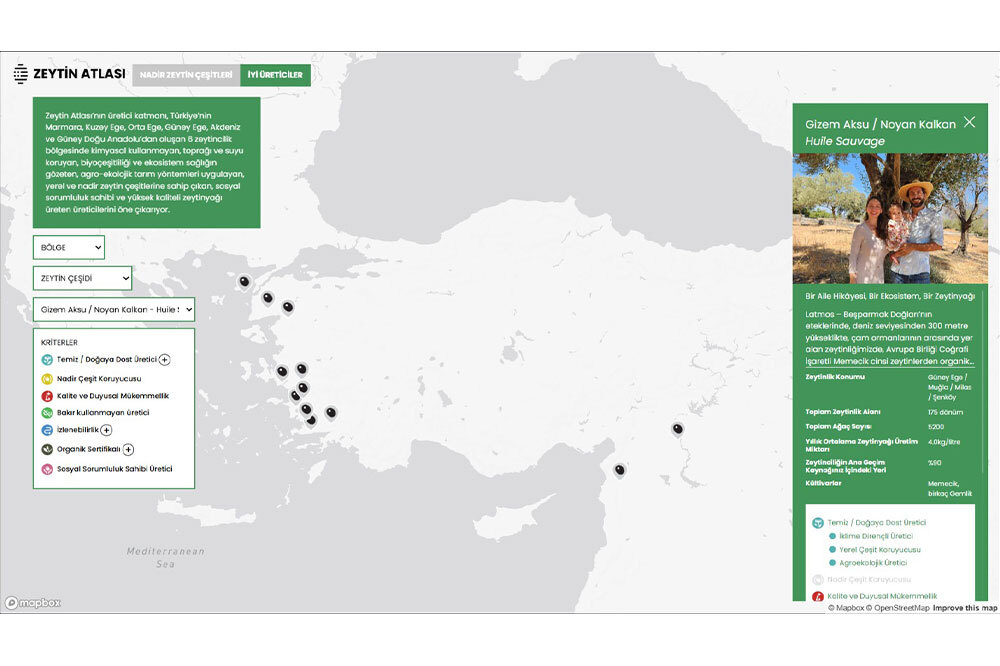Select the northernmost Aegean map marker

click(243, 282)
